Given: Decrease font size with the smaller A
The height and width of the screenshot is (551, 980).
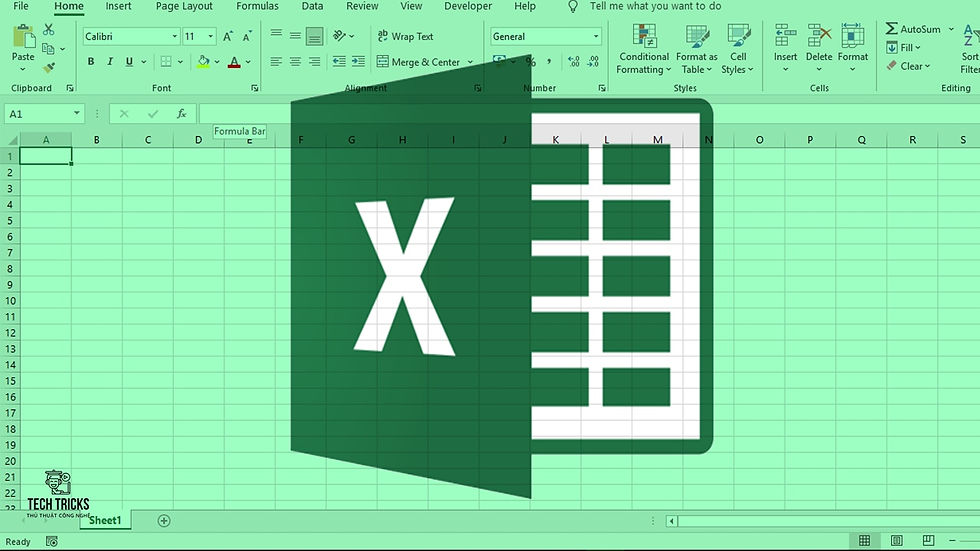Looking at the screenshot, I should tap(248, 36).
